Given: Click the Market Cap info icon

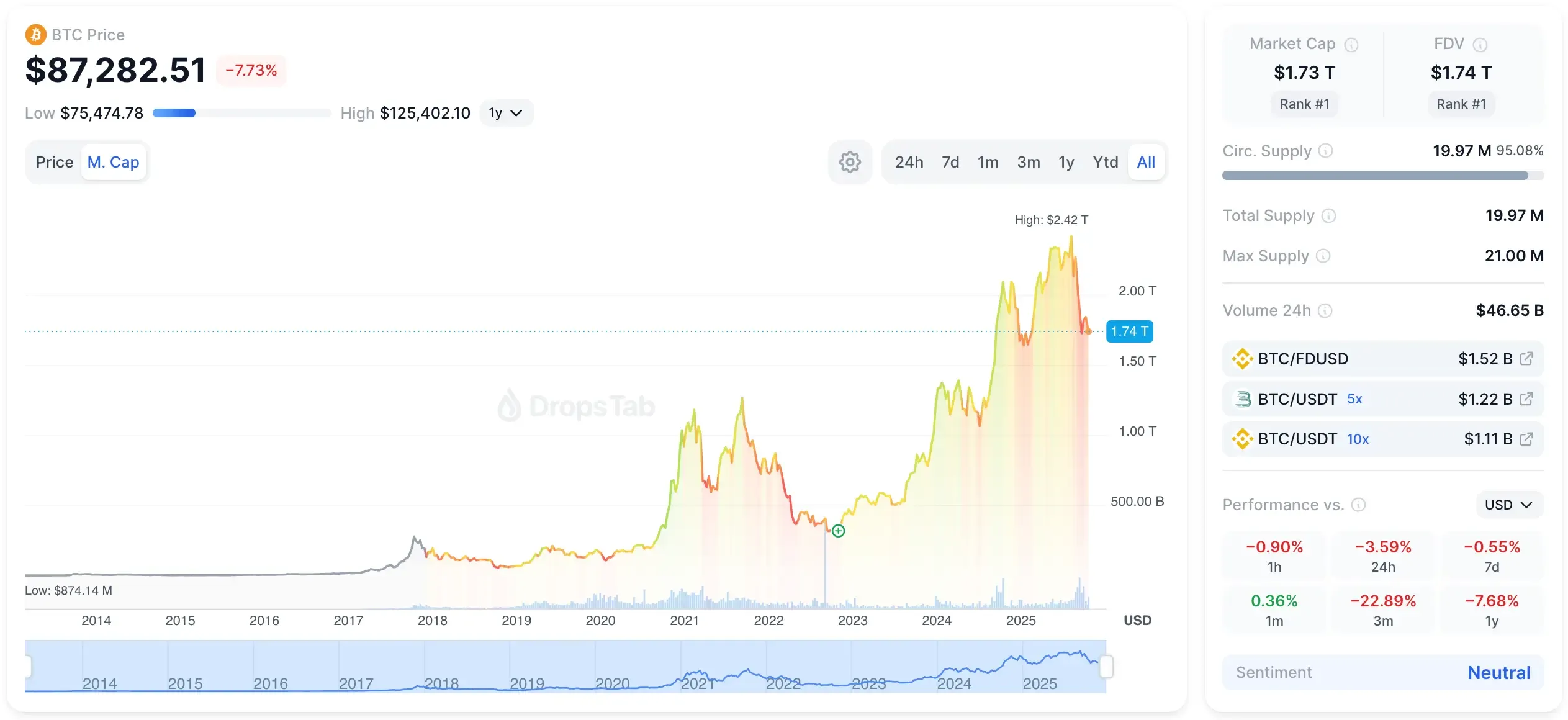Looking at the screenshot, I should click(1351, 45).
